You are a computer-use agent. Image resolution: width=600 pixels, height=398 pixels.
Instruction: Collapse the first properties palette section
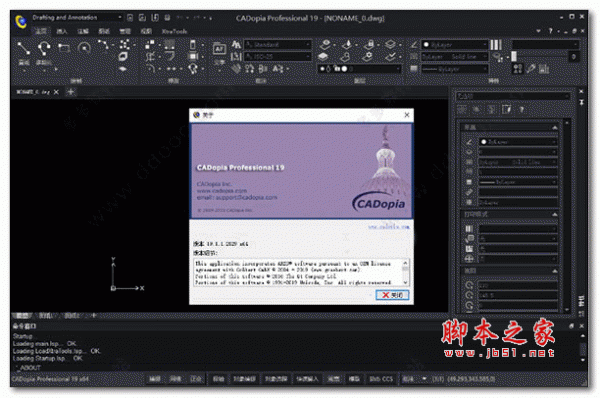554,127
